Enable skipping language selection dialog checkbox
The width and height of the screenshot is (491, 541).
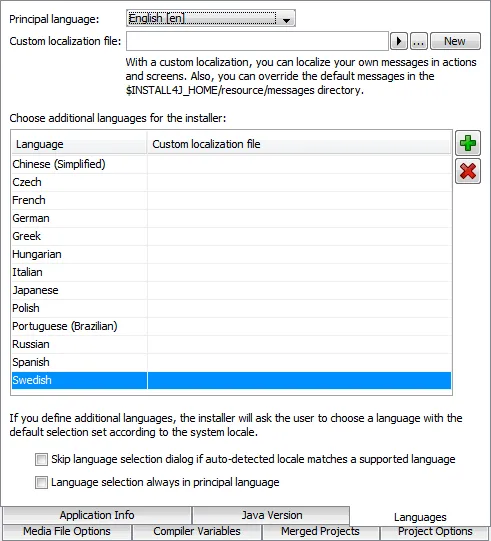(x=41, y=460)
